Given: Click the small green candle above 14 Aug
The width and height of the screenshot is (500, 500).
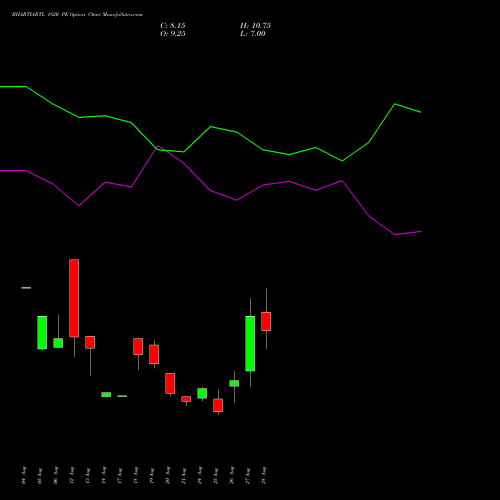Looking at the screenshot, I should pos(106,394).
